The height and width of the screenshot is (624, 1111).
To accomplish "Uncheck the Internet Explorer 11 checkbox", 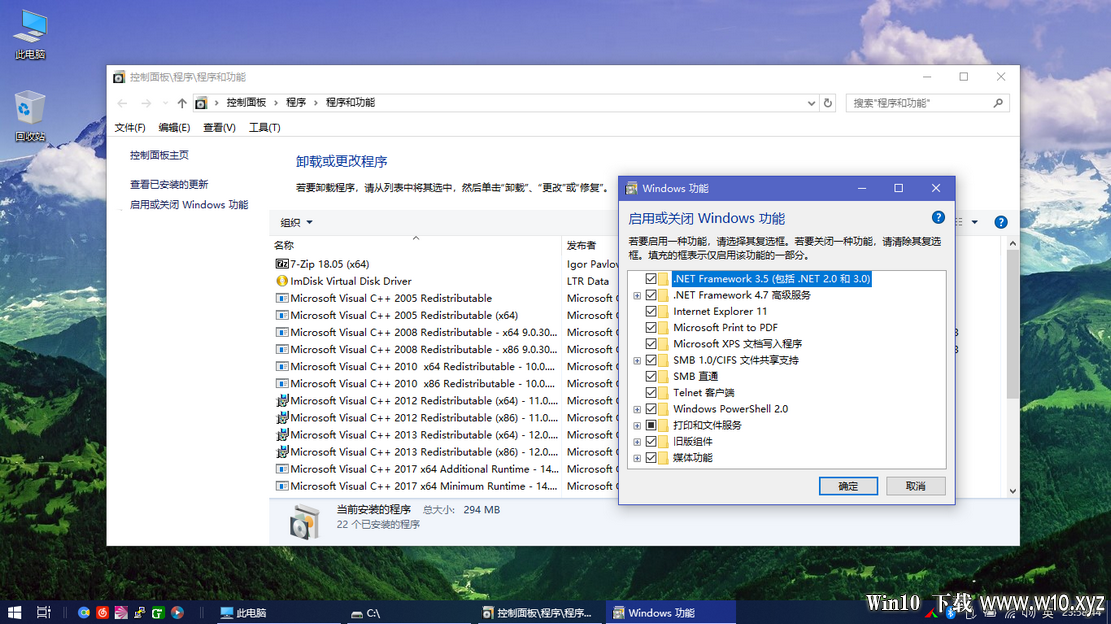I will coord(651,311).
